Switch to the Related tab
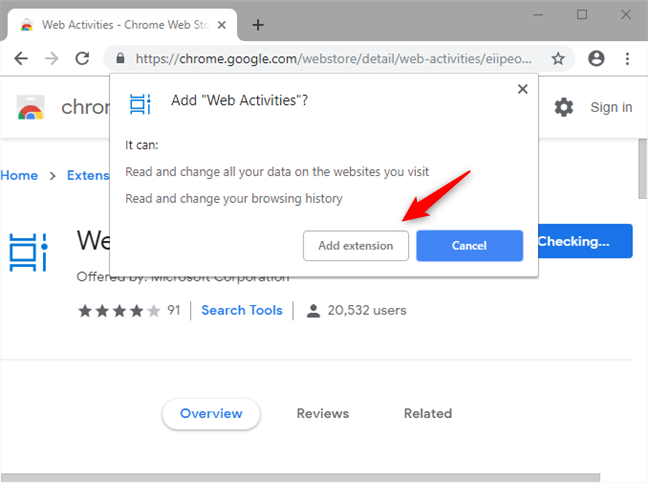 click(x=428, y=414)
